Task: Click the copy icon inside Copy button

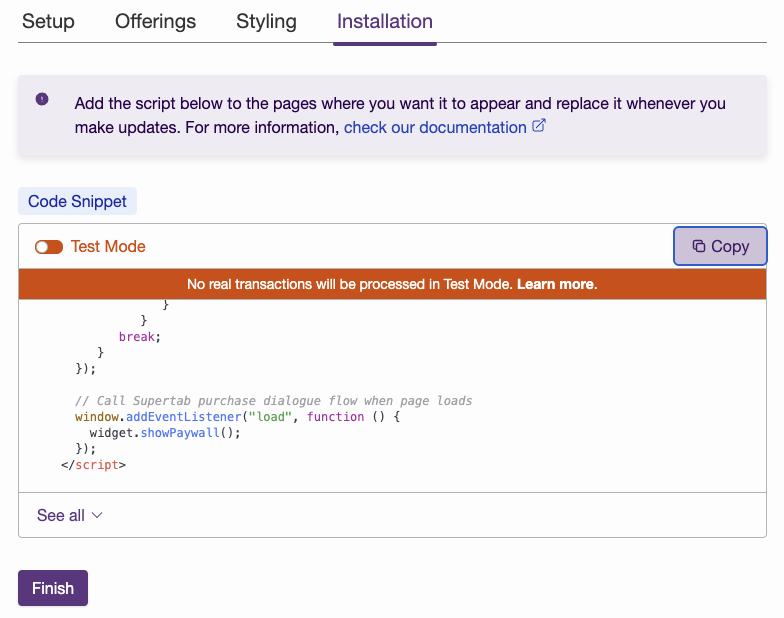Action: 698,246
